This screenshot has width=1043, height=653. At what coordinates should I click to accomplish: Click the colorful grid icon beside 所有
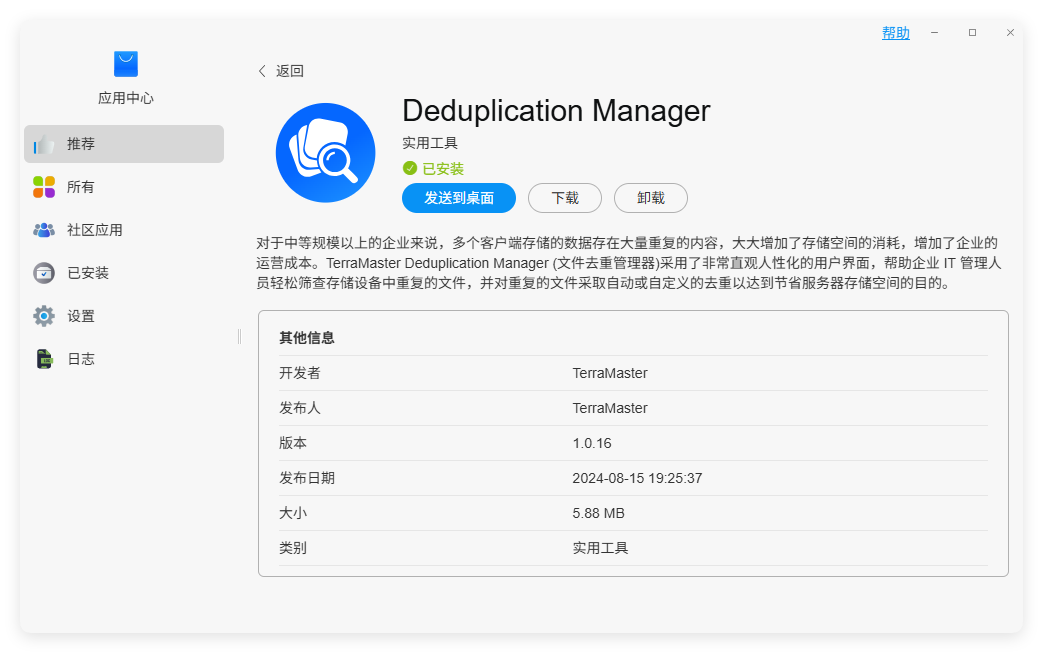pyautogui.click(x=44, y=187)
